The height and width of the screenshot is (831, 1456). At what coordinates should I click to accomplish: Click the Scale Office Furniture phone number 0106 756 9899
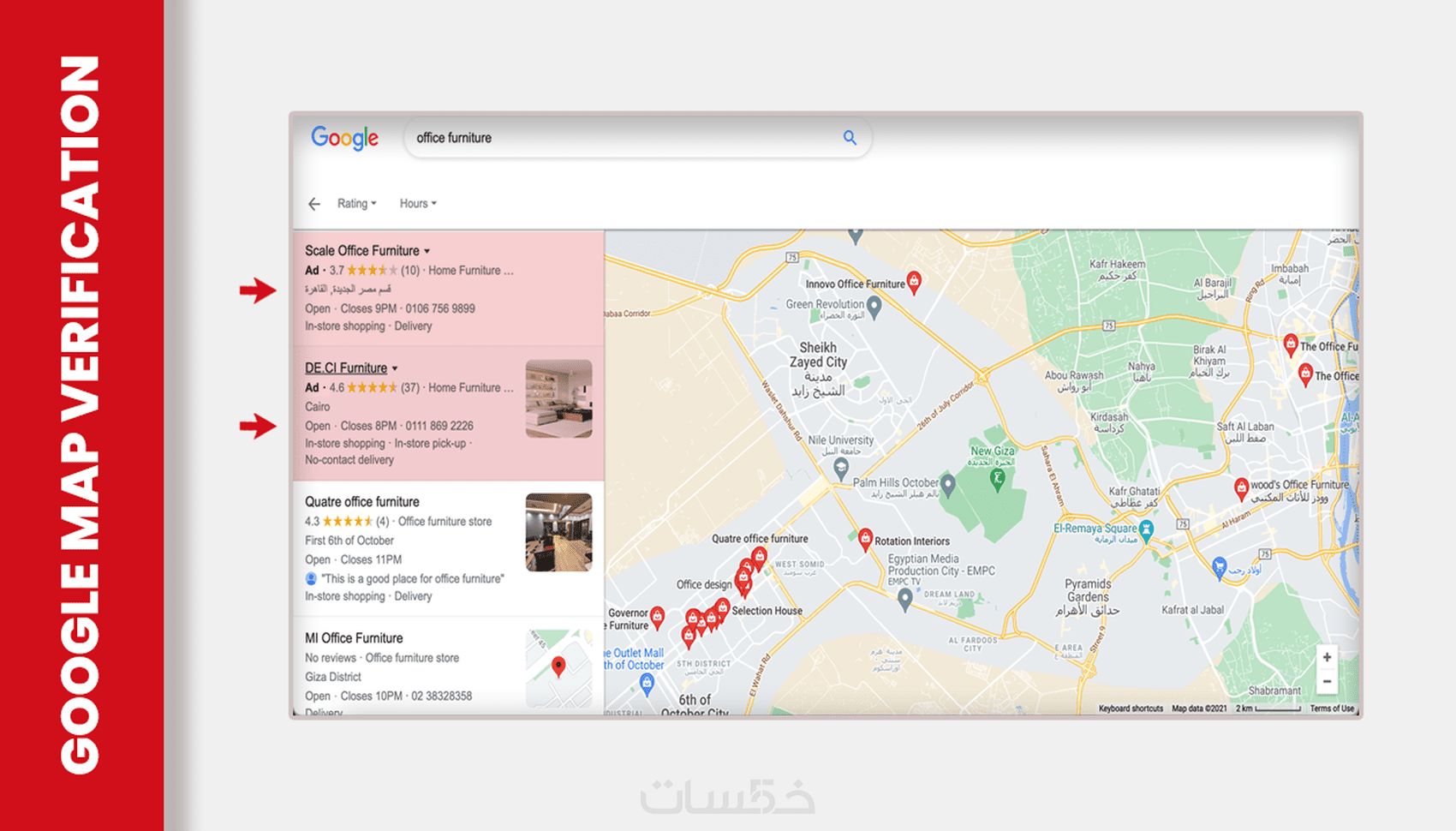[440, 308]
